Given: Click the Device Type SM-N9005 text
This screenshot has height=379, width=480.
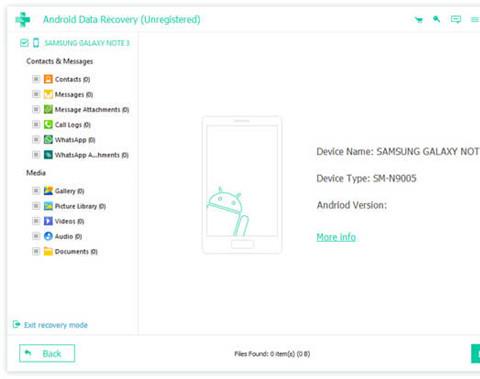Looking at the screenshot, I should [x=366, y=178].
